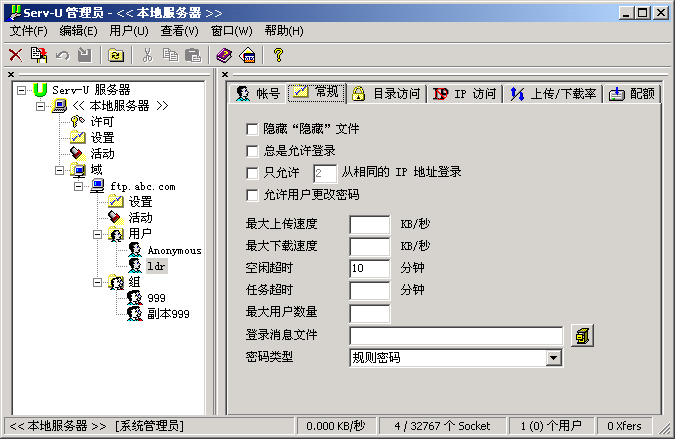Click the green Serv-U 服务器 root icon
The height and width of the screenshot is (439, 675).
click(40, 90)
